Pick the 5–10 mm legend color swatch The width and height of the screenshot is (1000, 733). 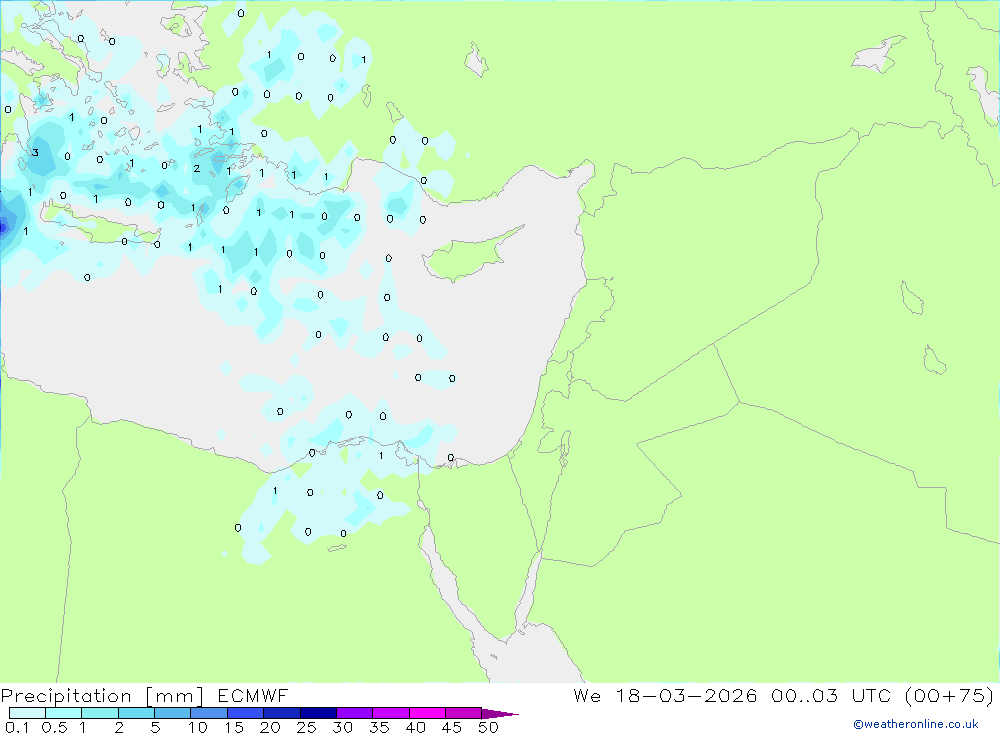tap(173, 713)
